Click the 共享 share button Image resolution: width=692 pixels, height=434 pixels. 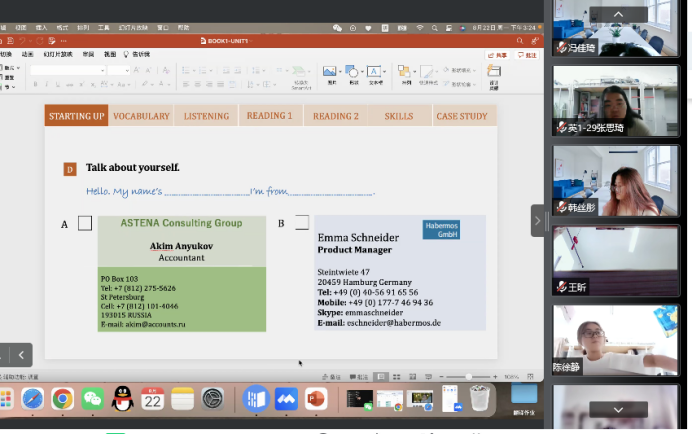[498, 55]
